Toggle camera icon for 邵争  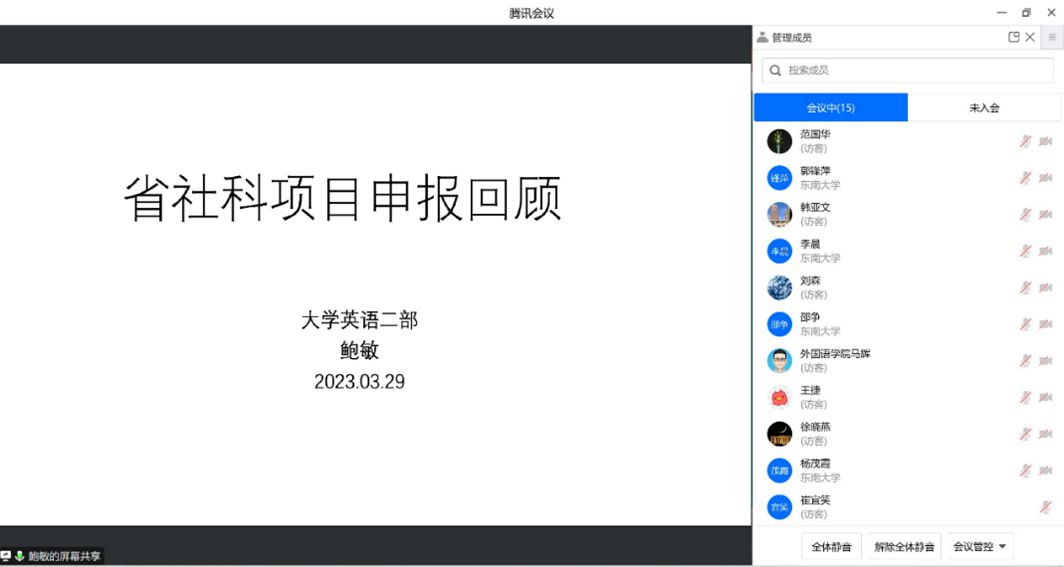click(1046, 324)
